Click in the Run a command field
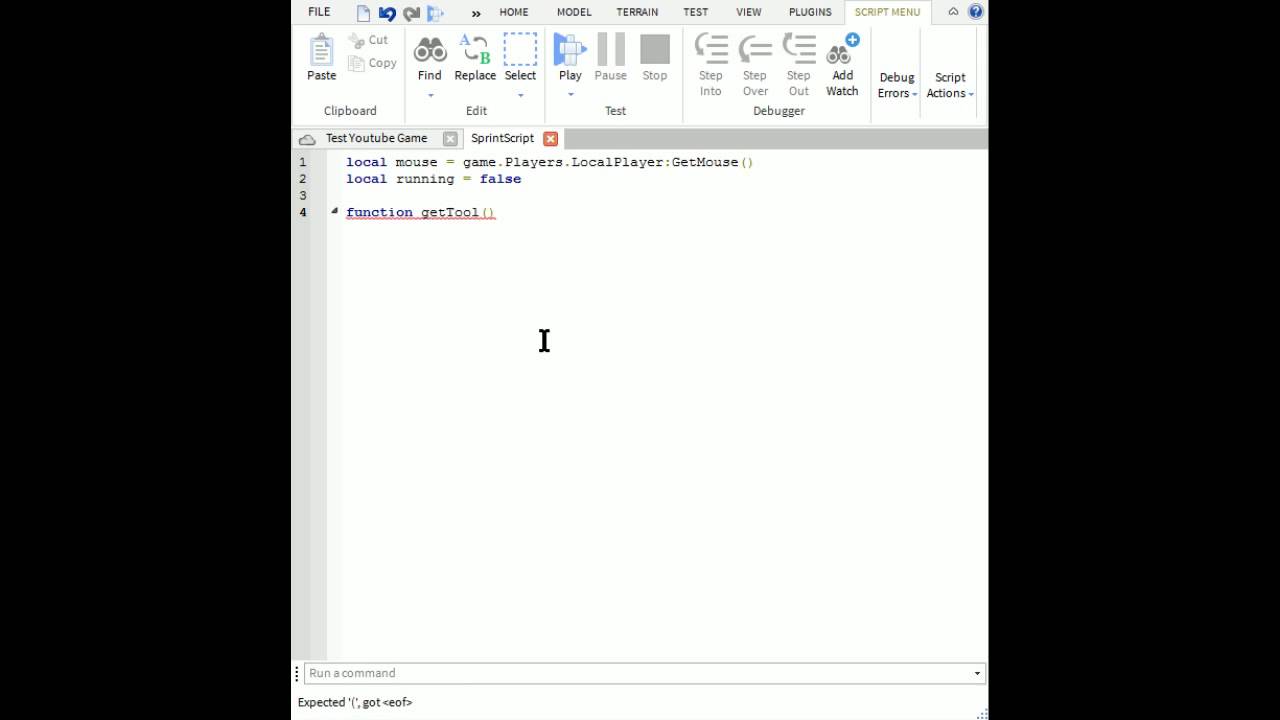This screenshot has width=1280, height=720. pyautogui.click(x=645, y=674)
